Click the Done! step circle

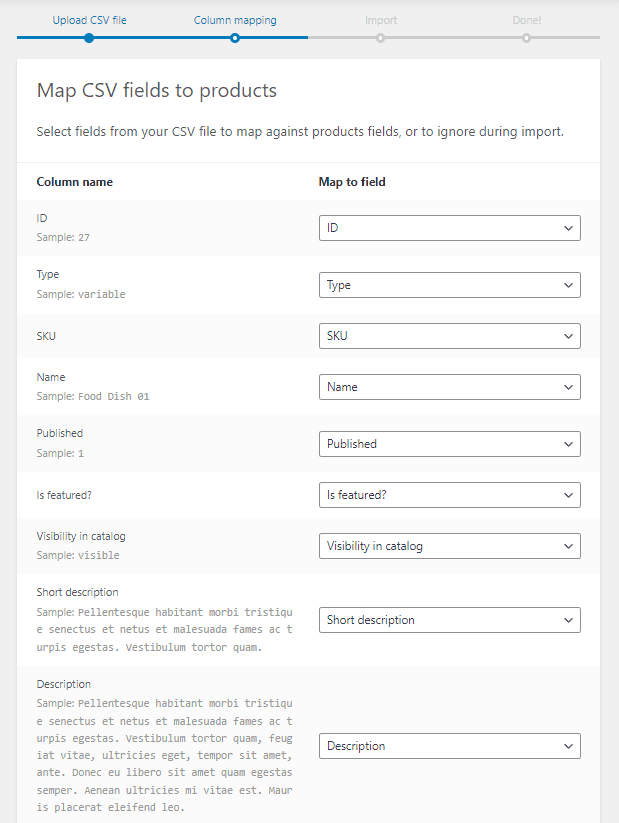coord(526,38)
